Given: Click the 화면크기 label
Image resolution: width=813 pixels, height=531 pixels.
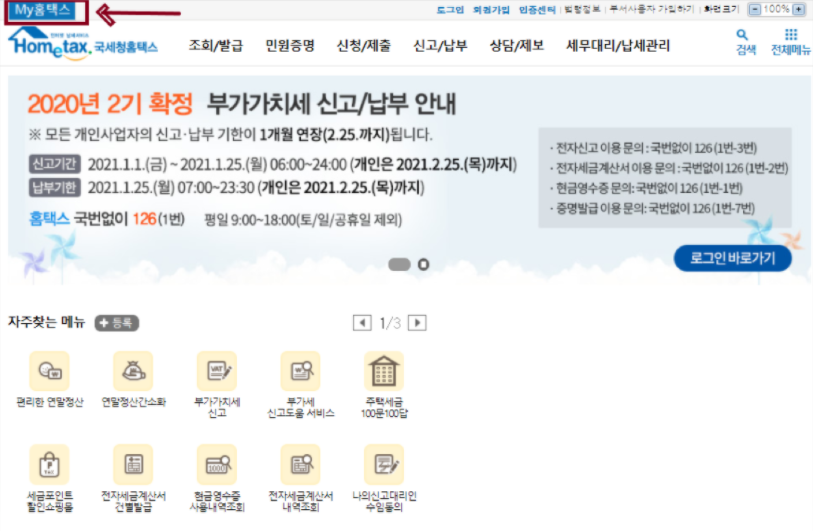Looking at the screenshot, I should pyautogui.click(x=721, y=9).
